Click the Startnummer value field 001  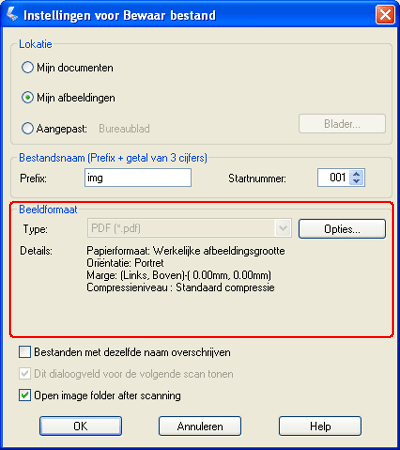tap(334, 177)
